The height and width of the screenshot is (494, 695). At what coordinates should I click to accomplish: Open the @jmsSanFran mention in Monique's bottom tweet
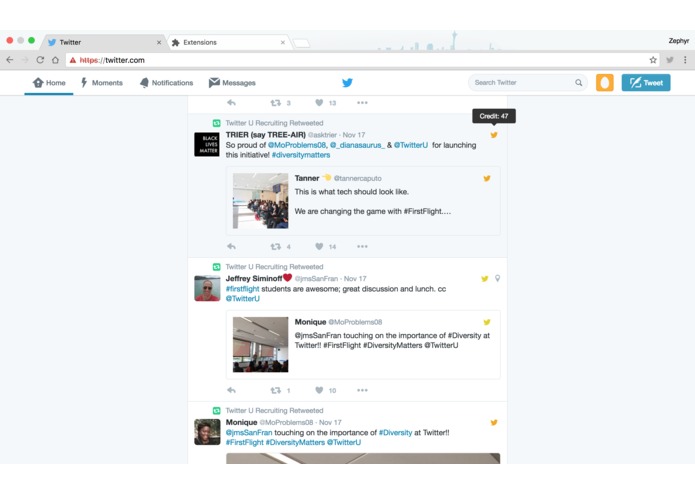pos(249,432)
